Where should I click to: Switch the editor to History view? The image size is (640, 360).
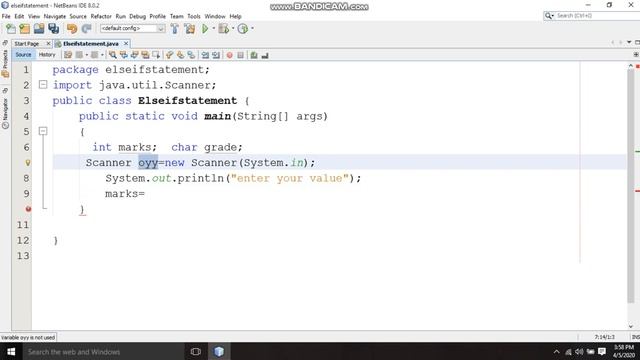click(47, 54)
